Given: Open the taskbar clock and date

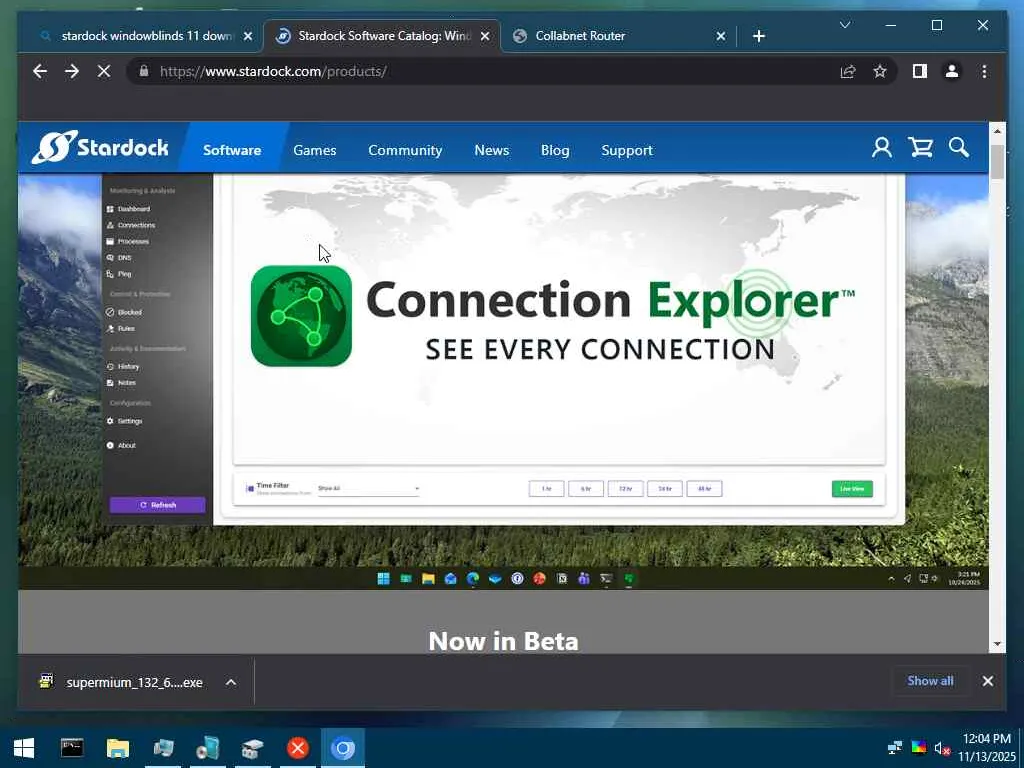Looking at the screenshot, I should coord(987,748).
